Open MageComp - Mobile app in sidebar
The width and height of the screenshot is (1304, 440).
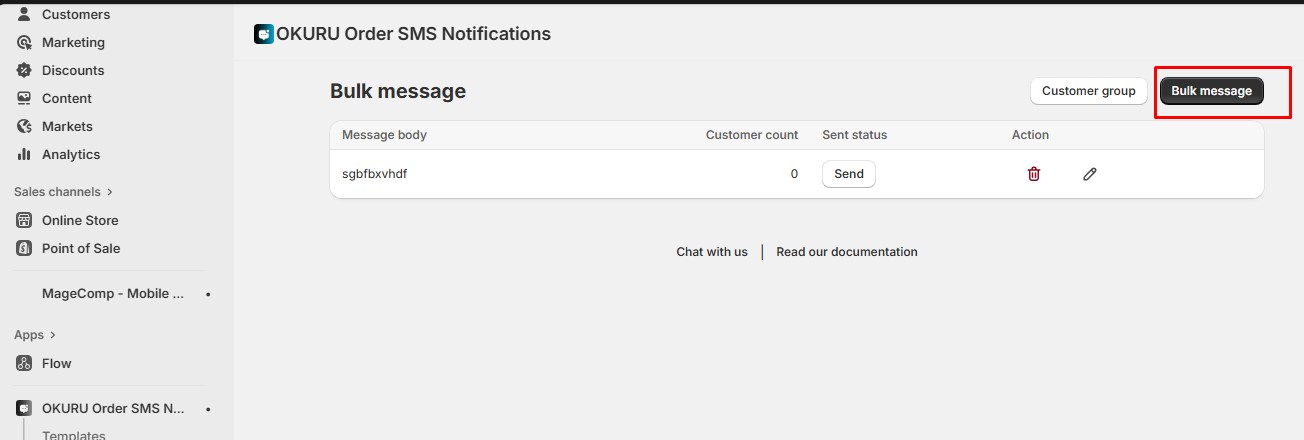112,294
